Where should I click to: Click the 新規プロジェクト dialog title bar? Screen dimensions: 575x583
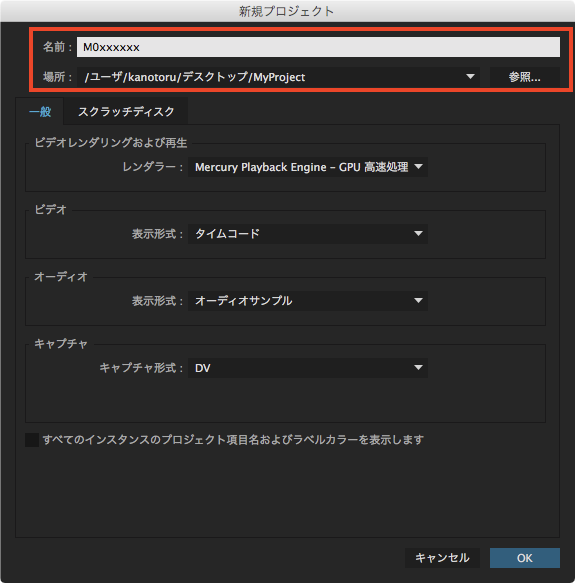click(288, 11)
